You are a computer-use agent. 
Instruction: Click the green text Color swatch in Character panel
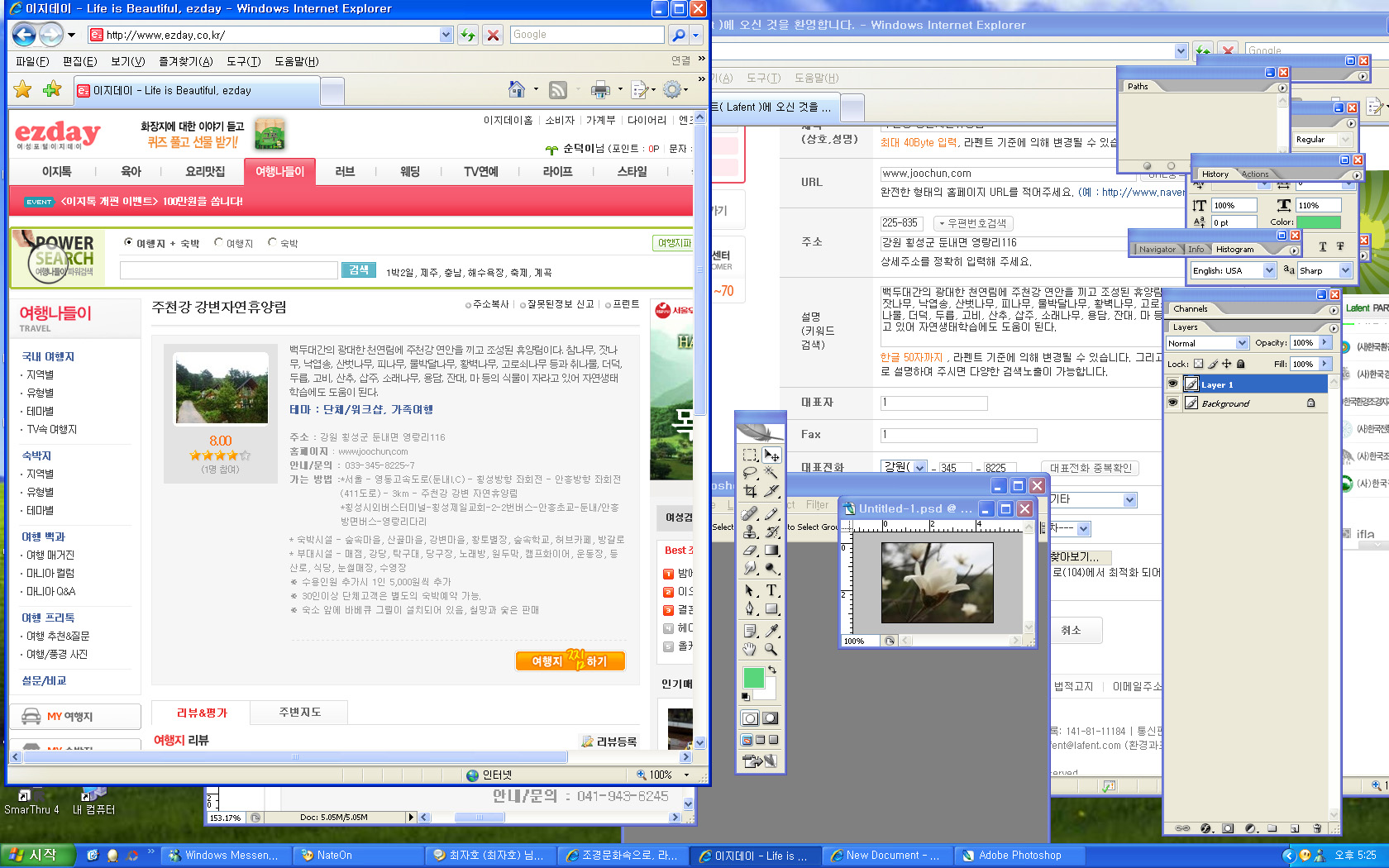point(1319,222)
